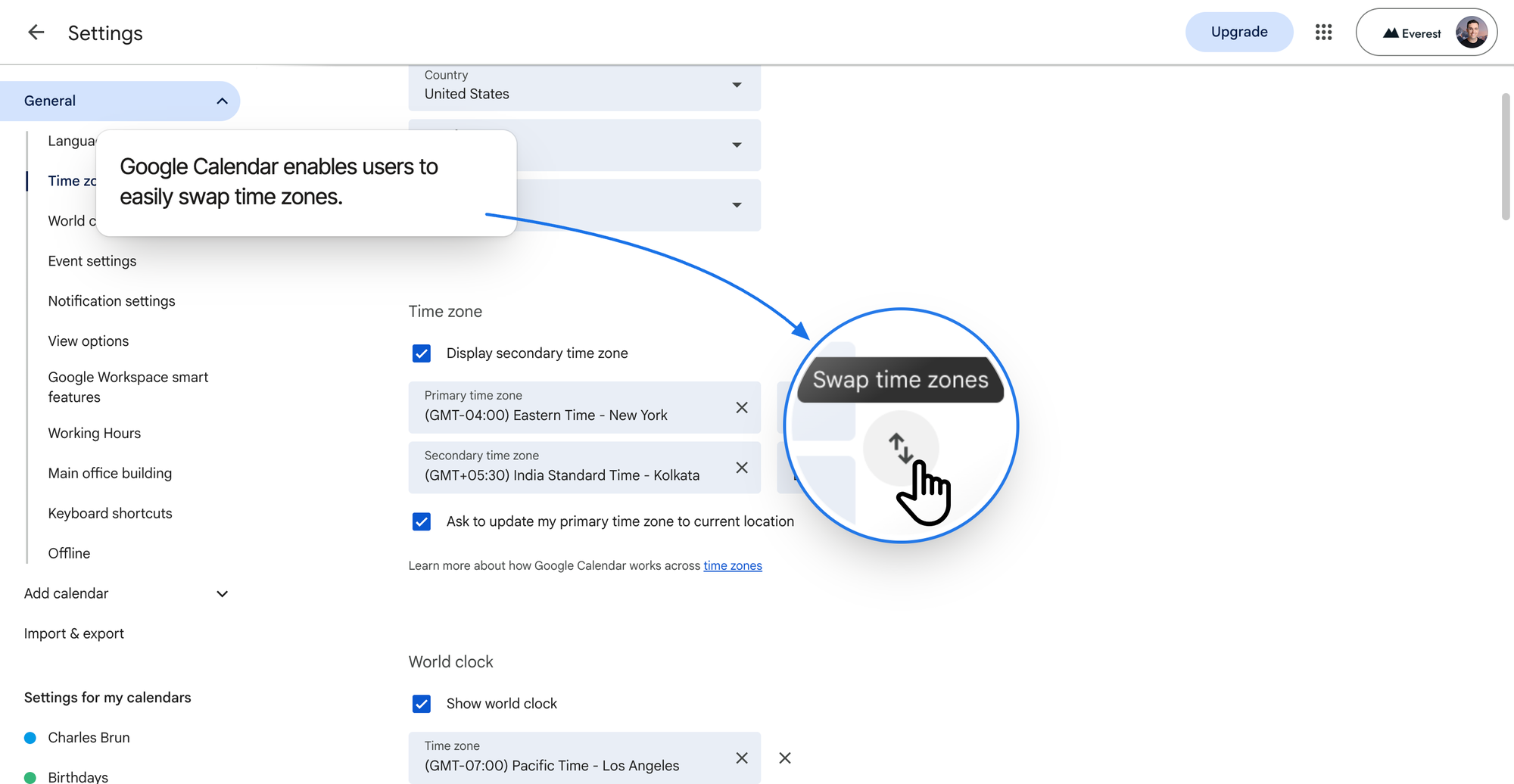The width and height of the screenshot is (1514, 784).
Task: Open the Country dropdown
Action: coord(584,88)
